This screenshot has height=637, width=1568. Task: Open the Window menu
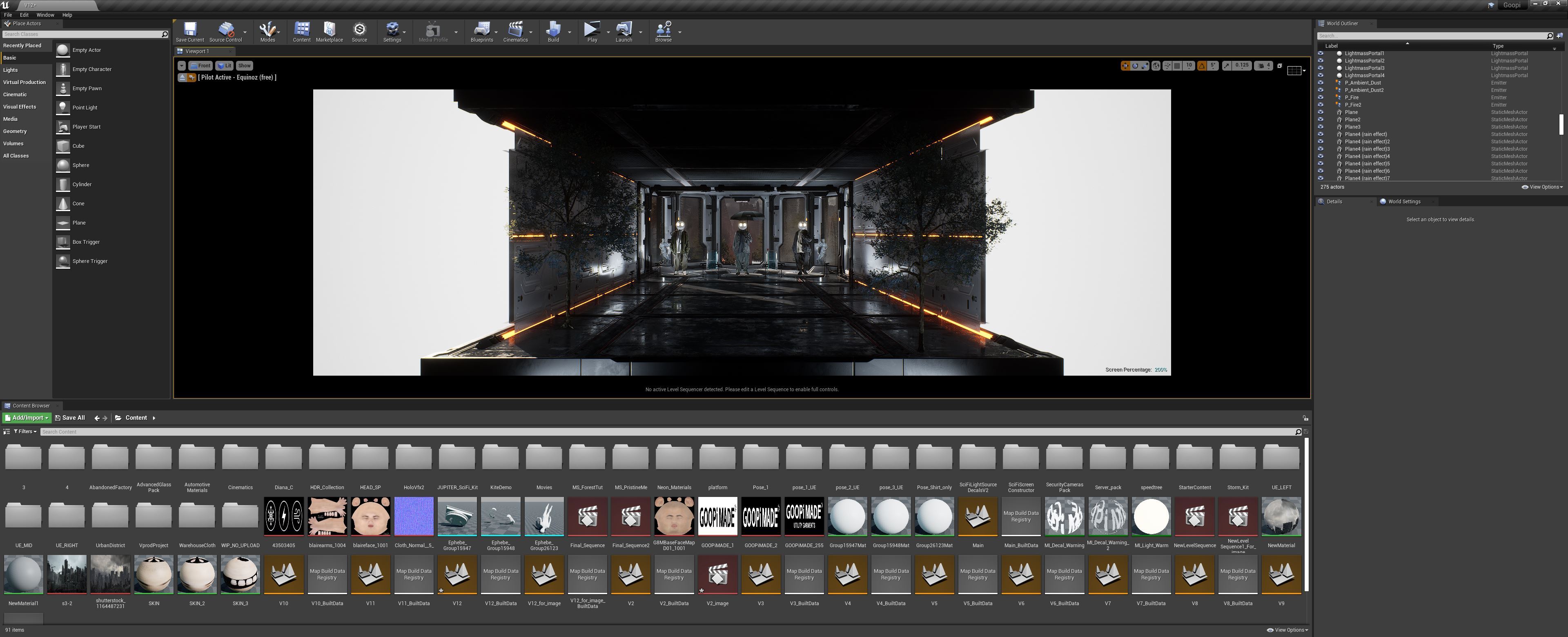point(45,15)
